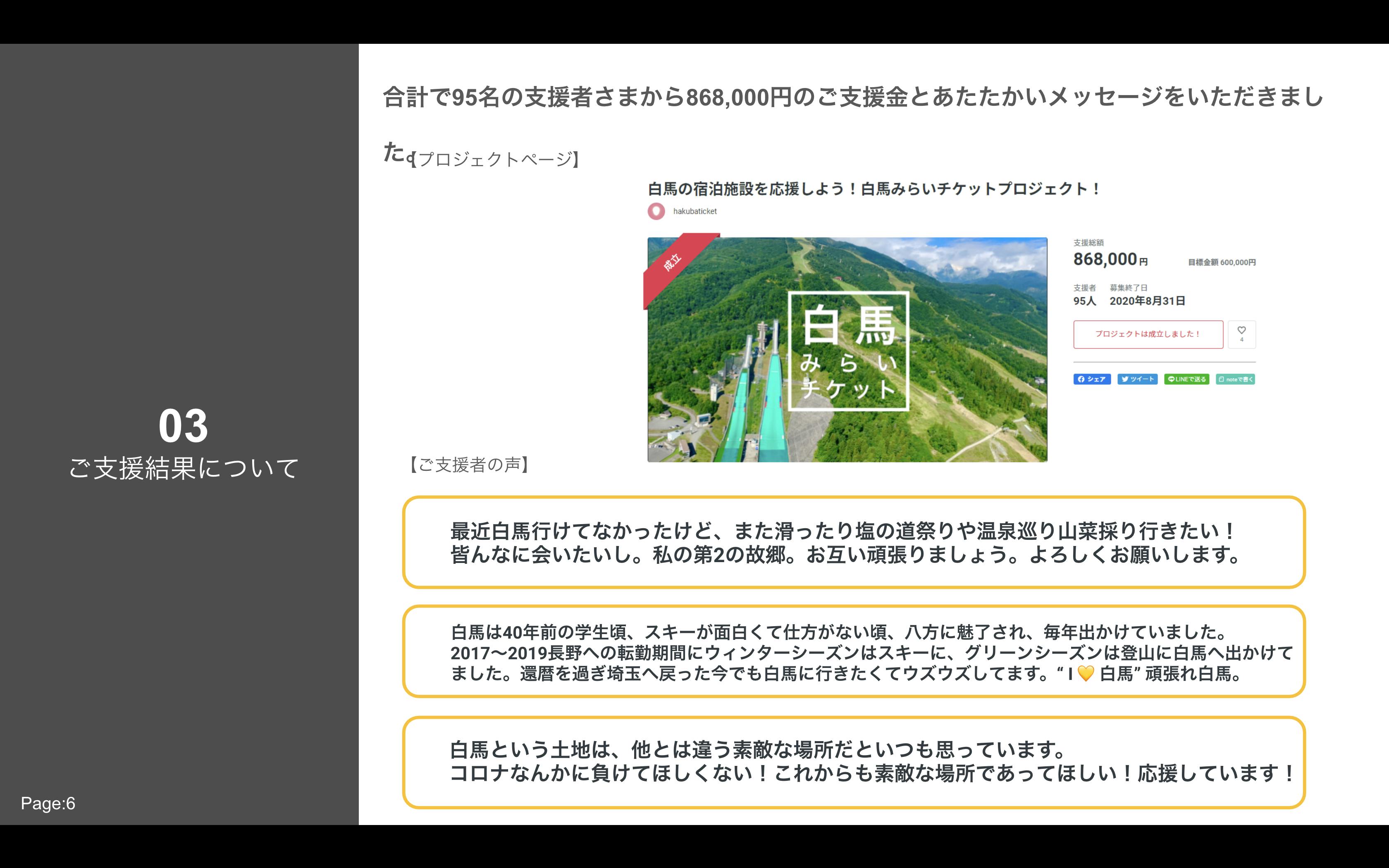
Task: Click the 2020年8月31日 end date
Action: (x=1147, y=301)
